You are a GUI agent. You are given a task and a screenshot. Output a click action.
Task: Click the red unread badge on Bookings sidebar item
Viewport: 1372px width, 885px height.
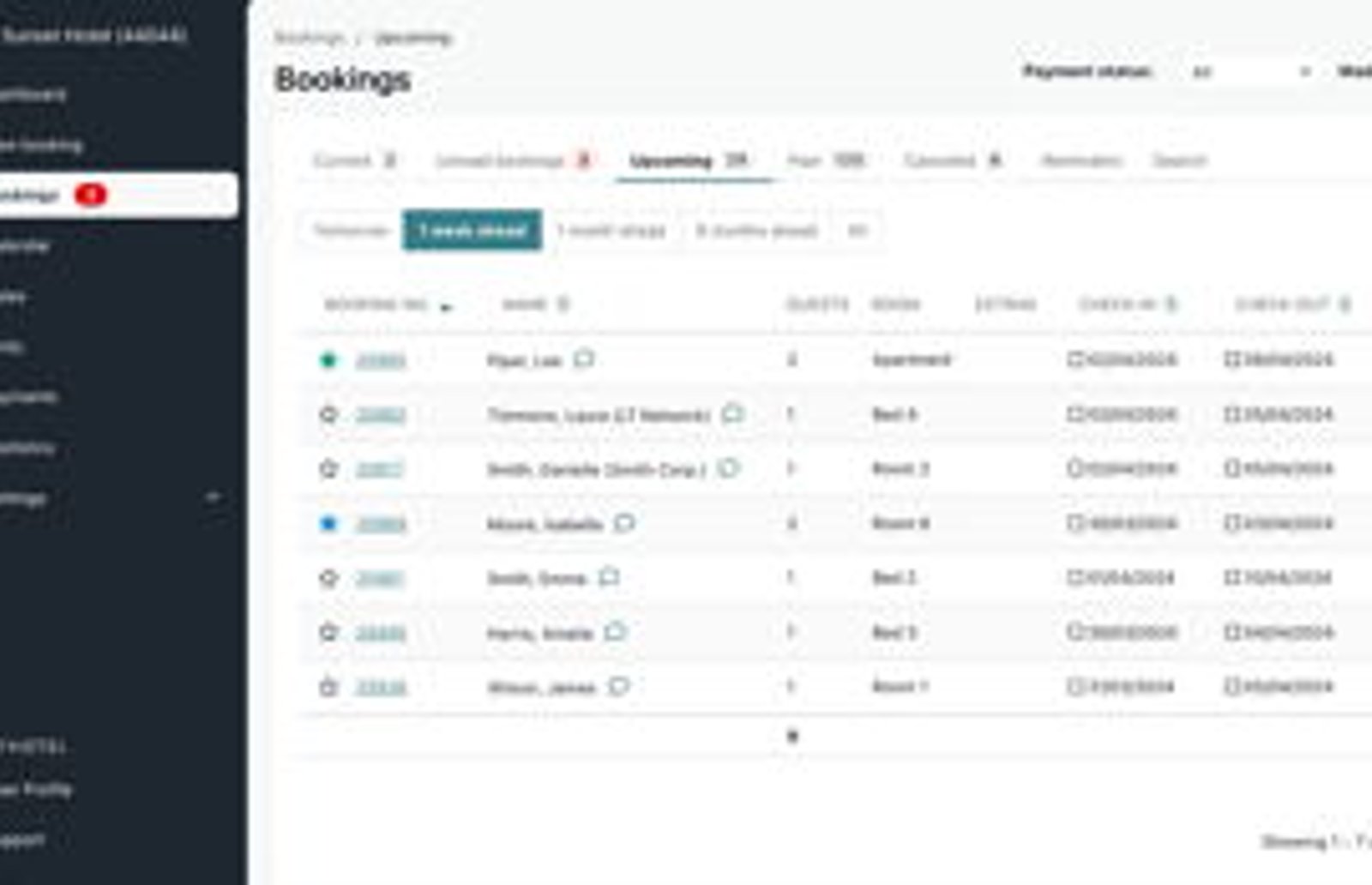pos(91,196)
